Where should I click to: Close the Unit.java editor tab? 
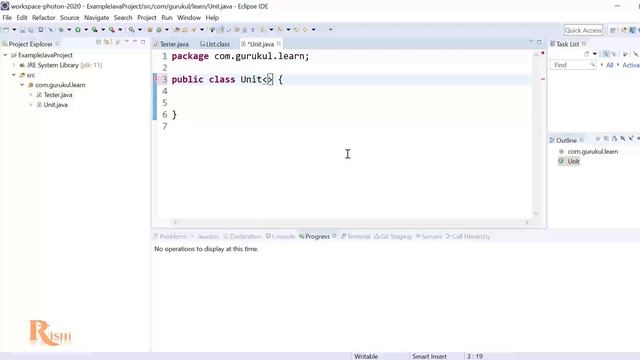click(x=279, y=44)
